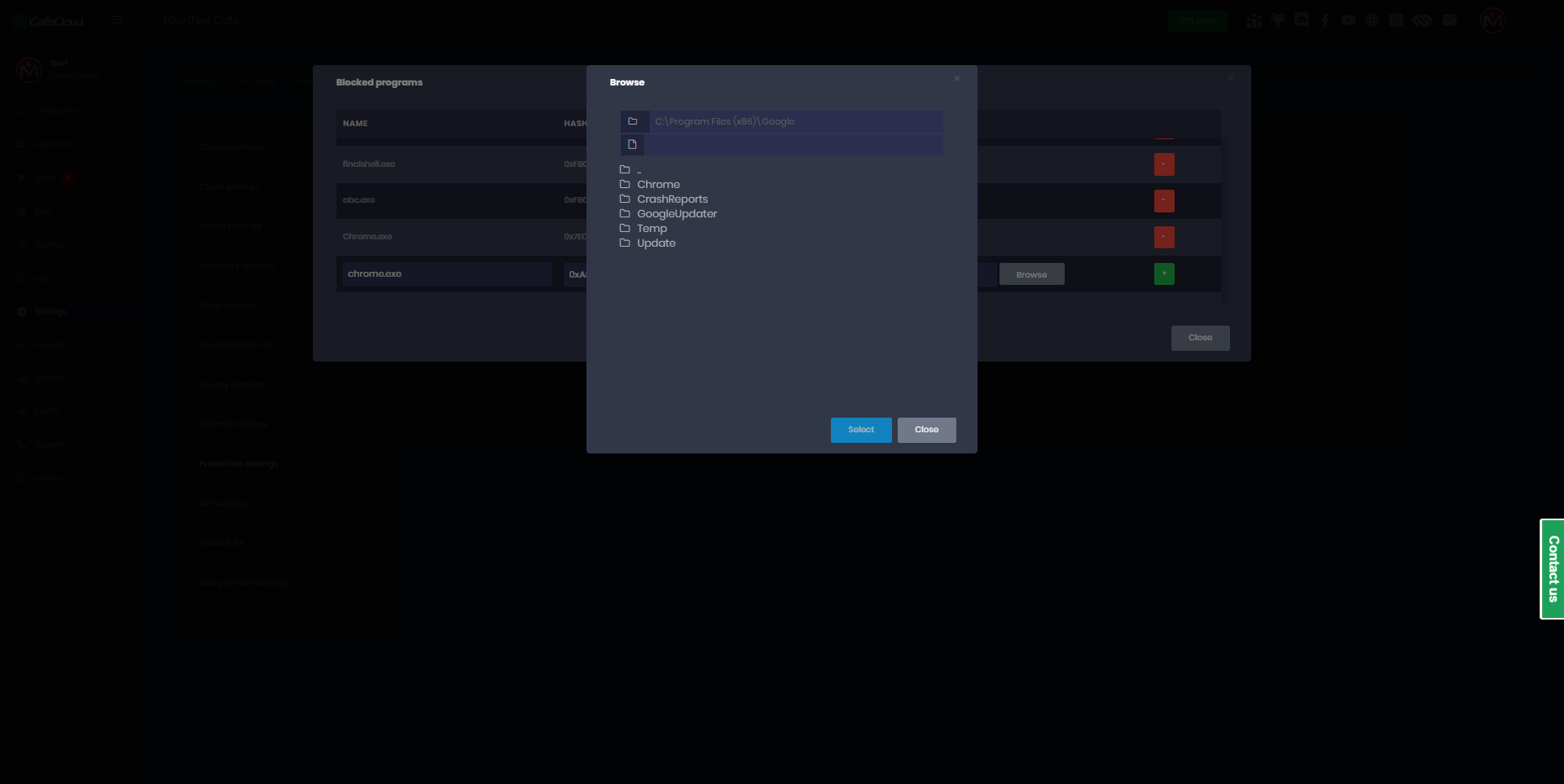
Task: Select SMS provider settings in list
Action: pos(244,583)
